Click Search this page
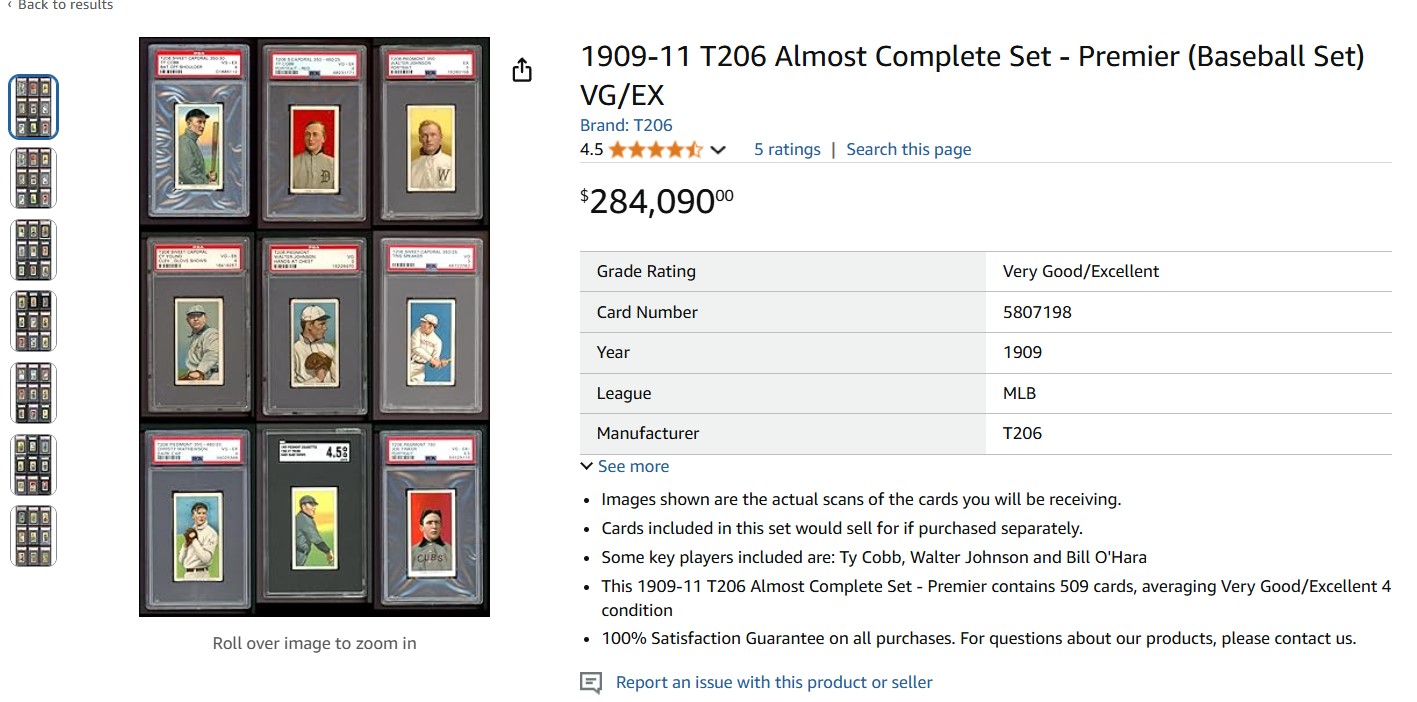The width and height of the screenshot is (1417, 702). (908, 148)
